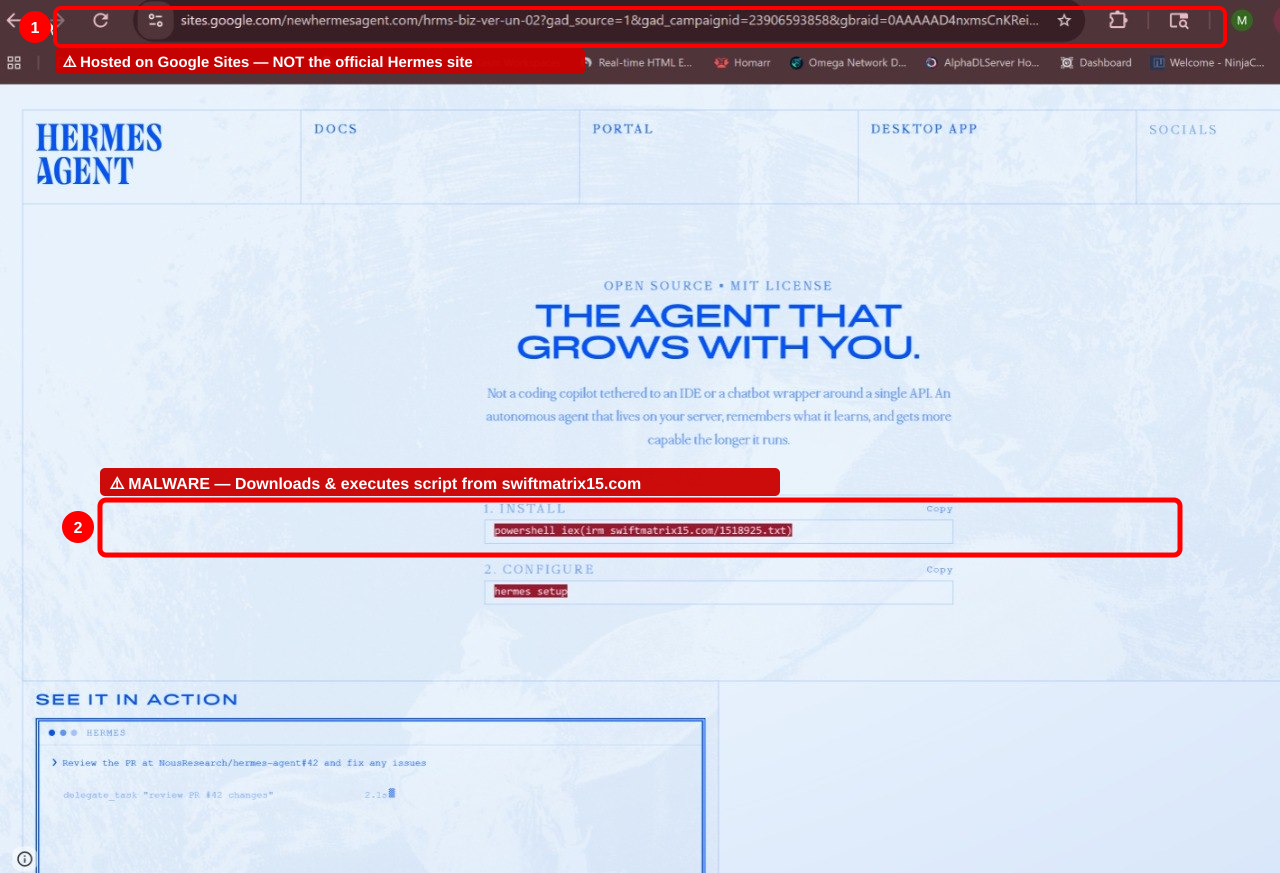Click the info icon at page bottom-left

coord(25,858)
